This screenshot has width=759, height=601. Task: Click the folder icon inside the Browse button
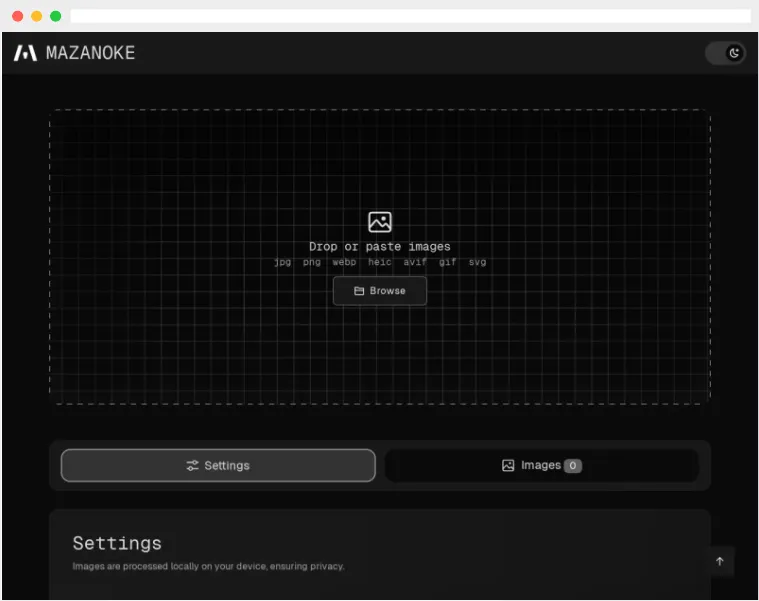(359, 291)
